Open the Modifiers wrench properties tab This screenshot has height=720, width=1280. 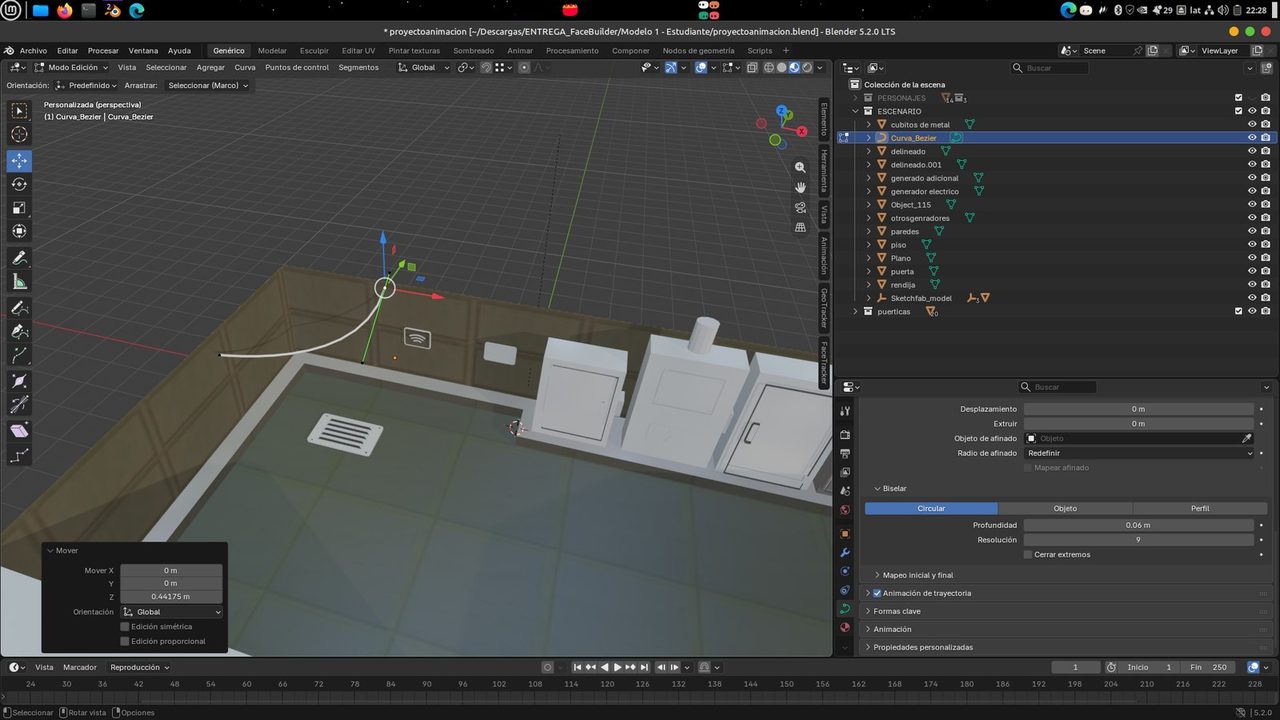(845, 553)
